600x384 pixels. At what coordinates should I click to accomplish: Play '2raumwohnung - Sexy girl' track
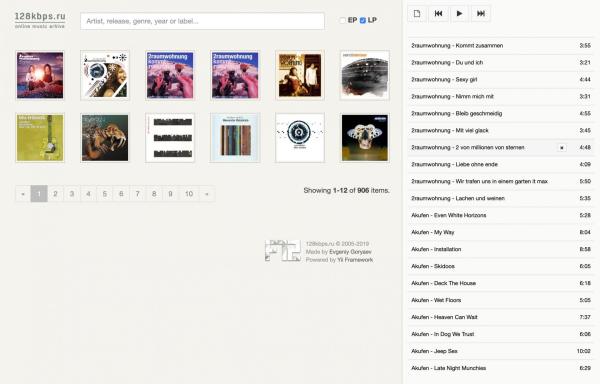click(x=501, y=80)
